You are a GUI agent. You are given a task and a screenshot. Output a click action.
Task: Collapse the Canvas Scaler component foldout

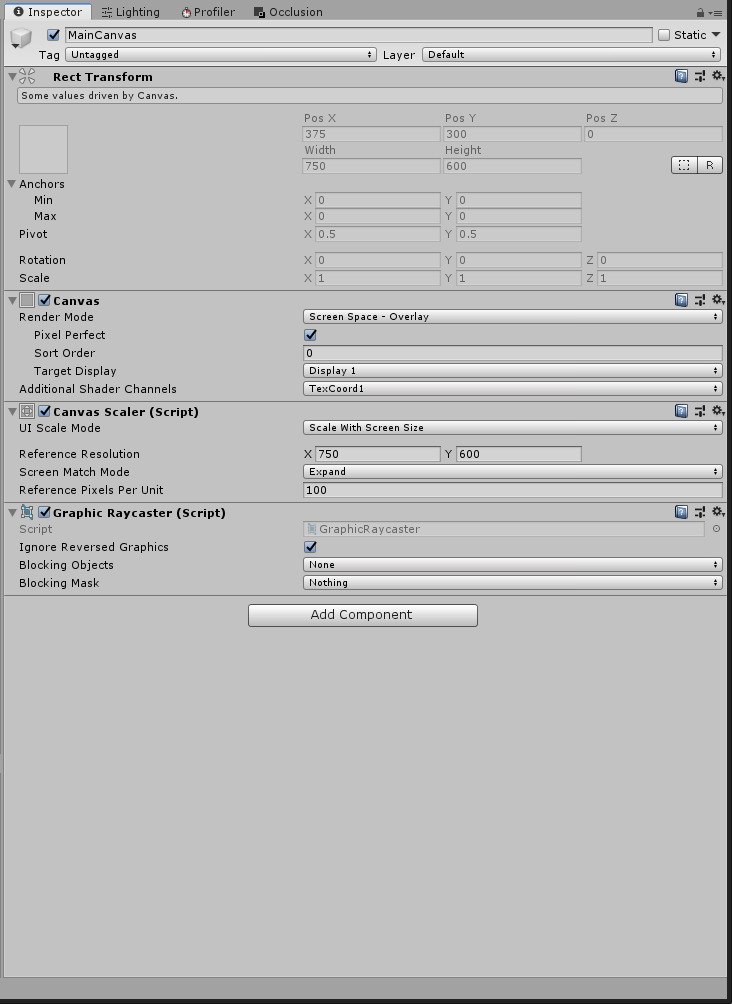(12, 411)
